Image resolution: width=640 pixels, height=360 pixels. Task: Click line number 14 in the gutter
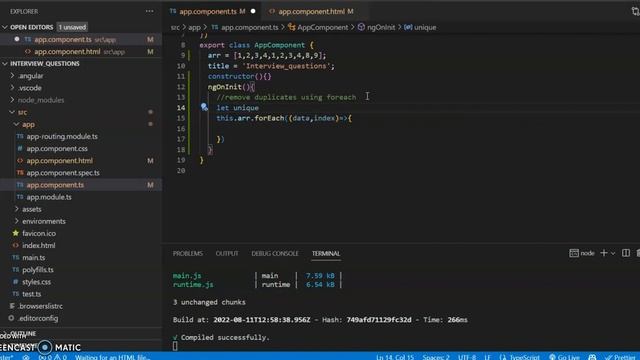click(181, 108)
